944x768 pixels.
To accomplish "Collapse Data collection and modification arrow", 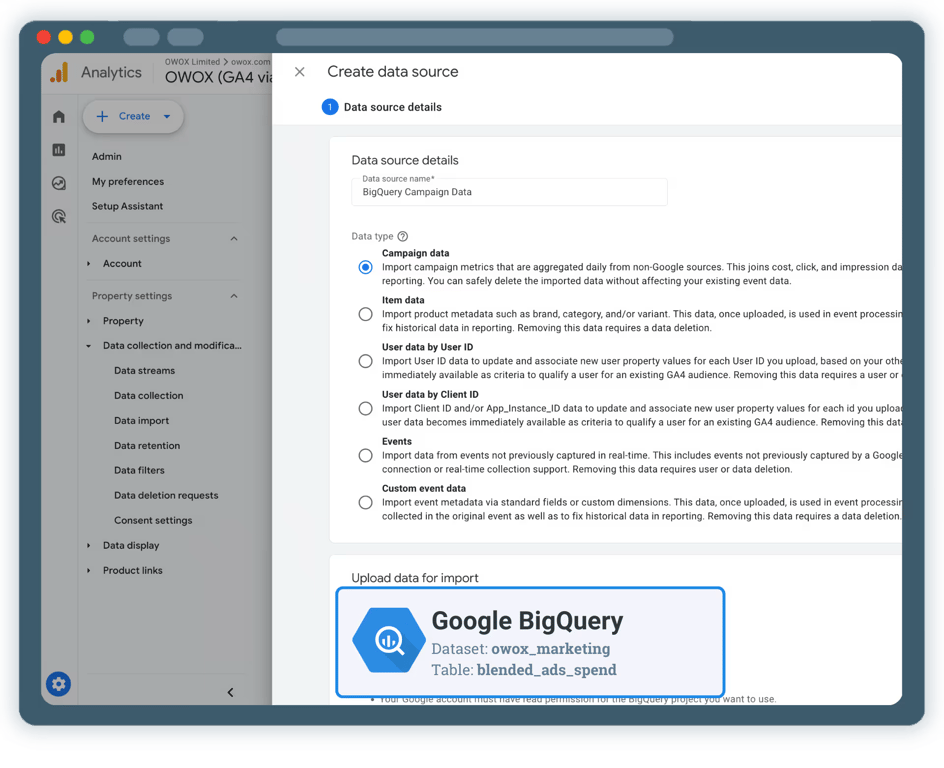I will [x=88, y=346].
